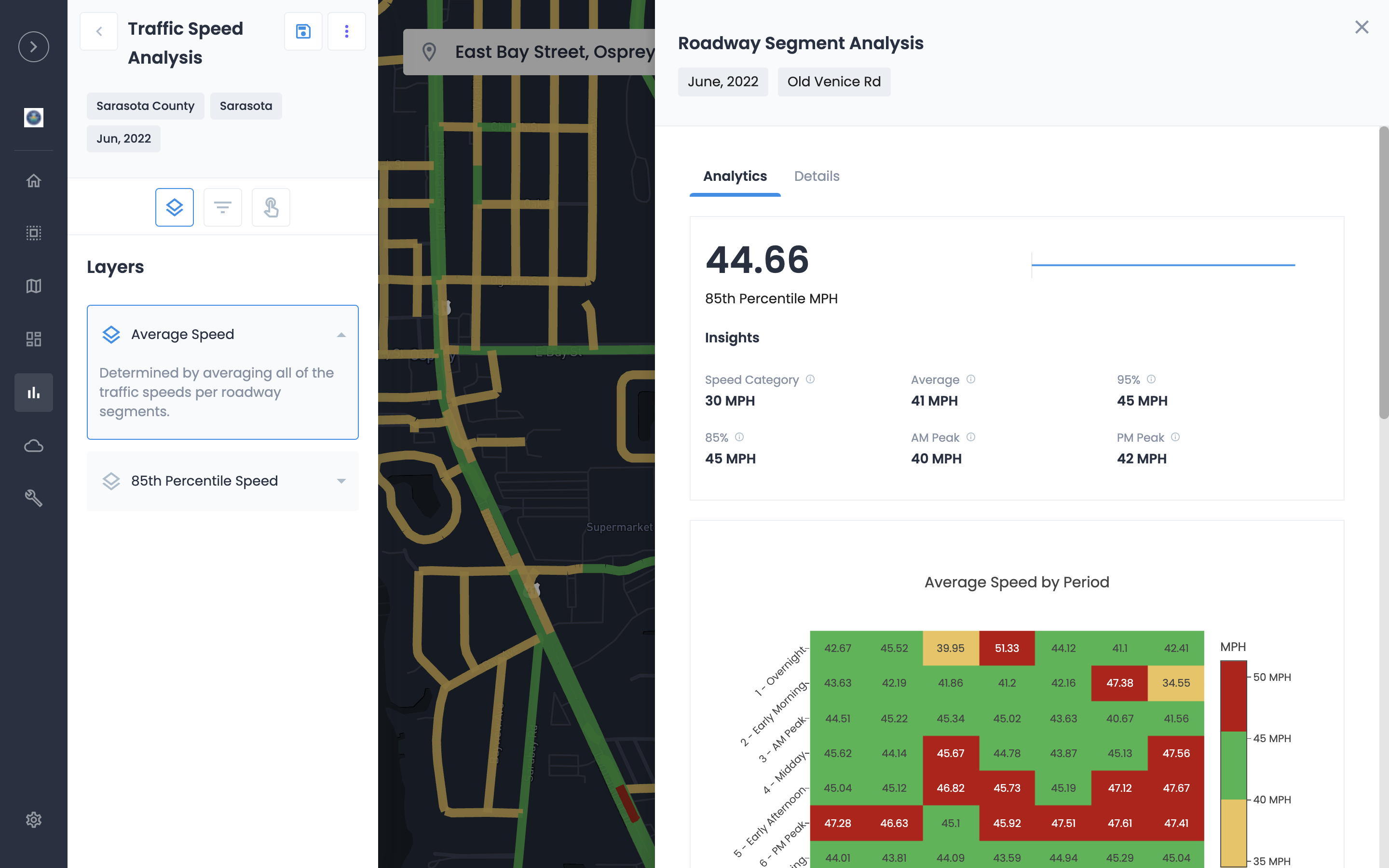Select the 85th Percentile Speed layer icon
The width and height of the screenshot is (1389, 868).
111,481
